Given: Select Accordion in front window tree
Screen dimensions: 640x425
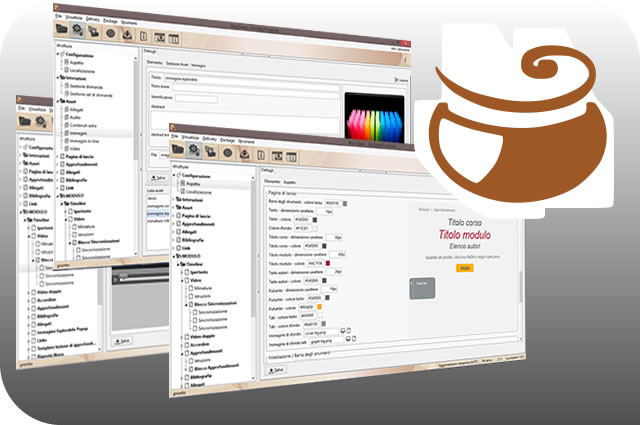Looking at the screenshot, I should (x=200, y=344).
